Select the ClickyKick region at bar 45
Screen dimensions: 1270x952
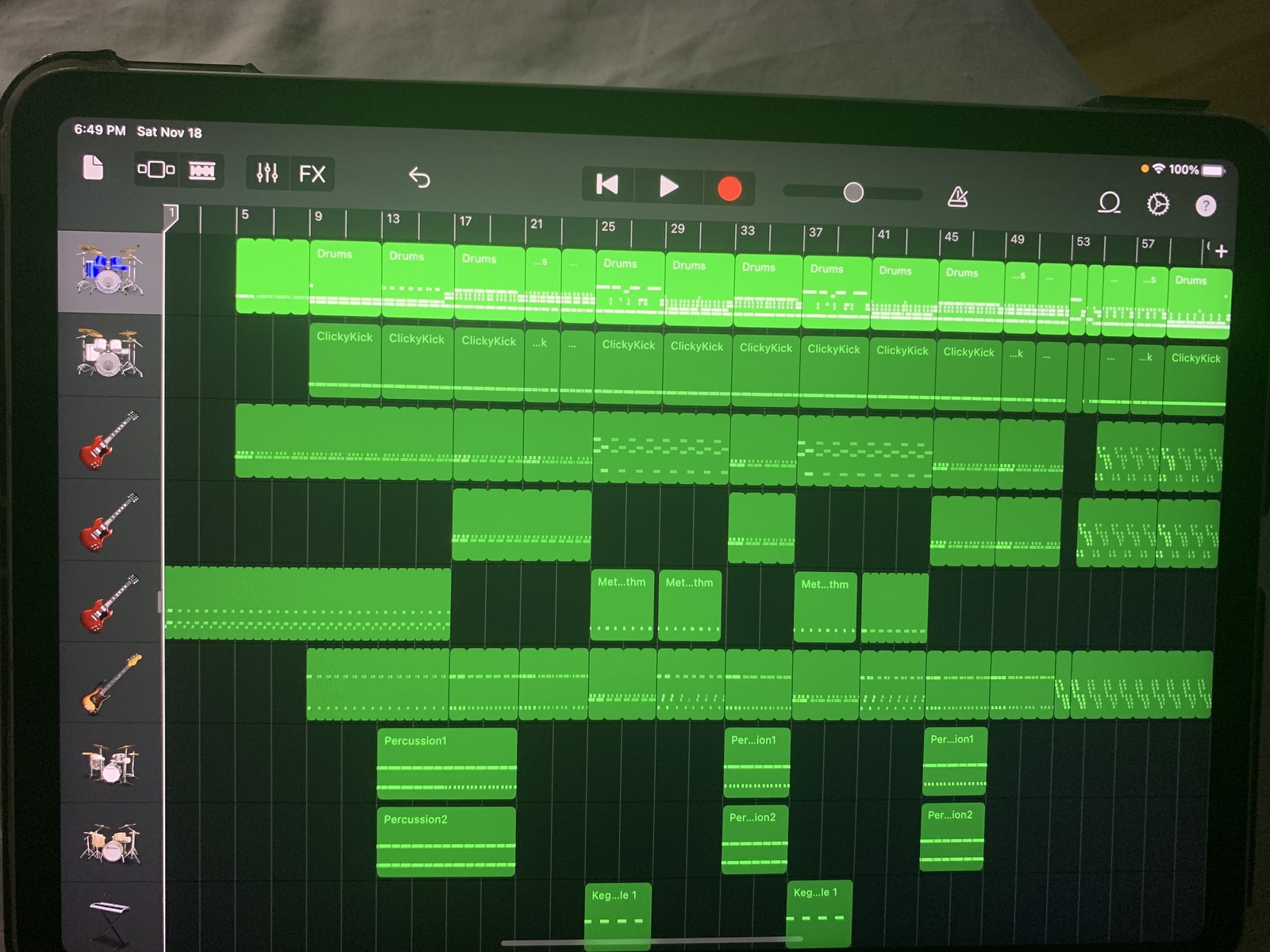(x=968, y=377)
